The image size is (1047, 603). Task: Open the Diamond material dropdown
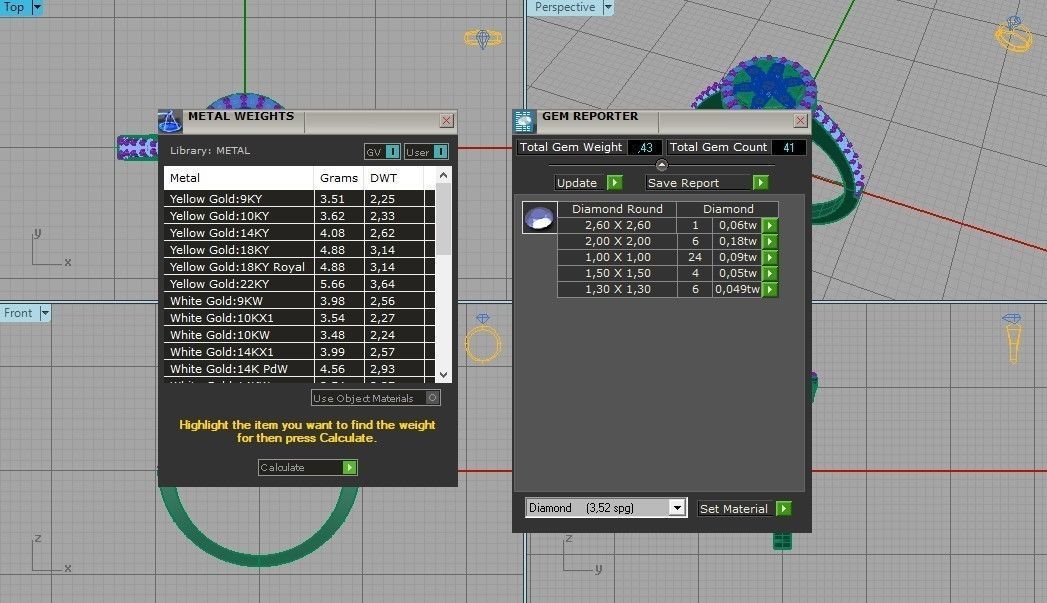pos(676,508)
